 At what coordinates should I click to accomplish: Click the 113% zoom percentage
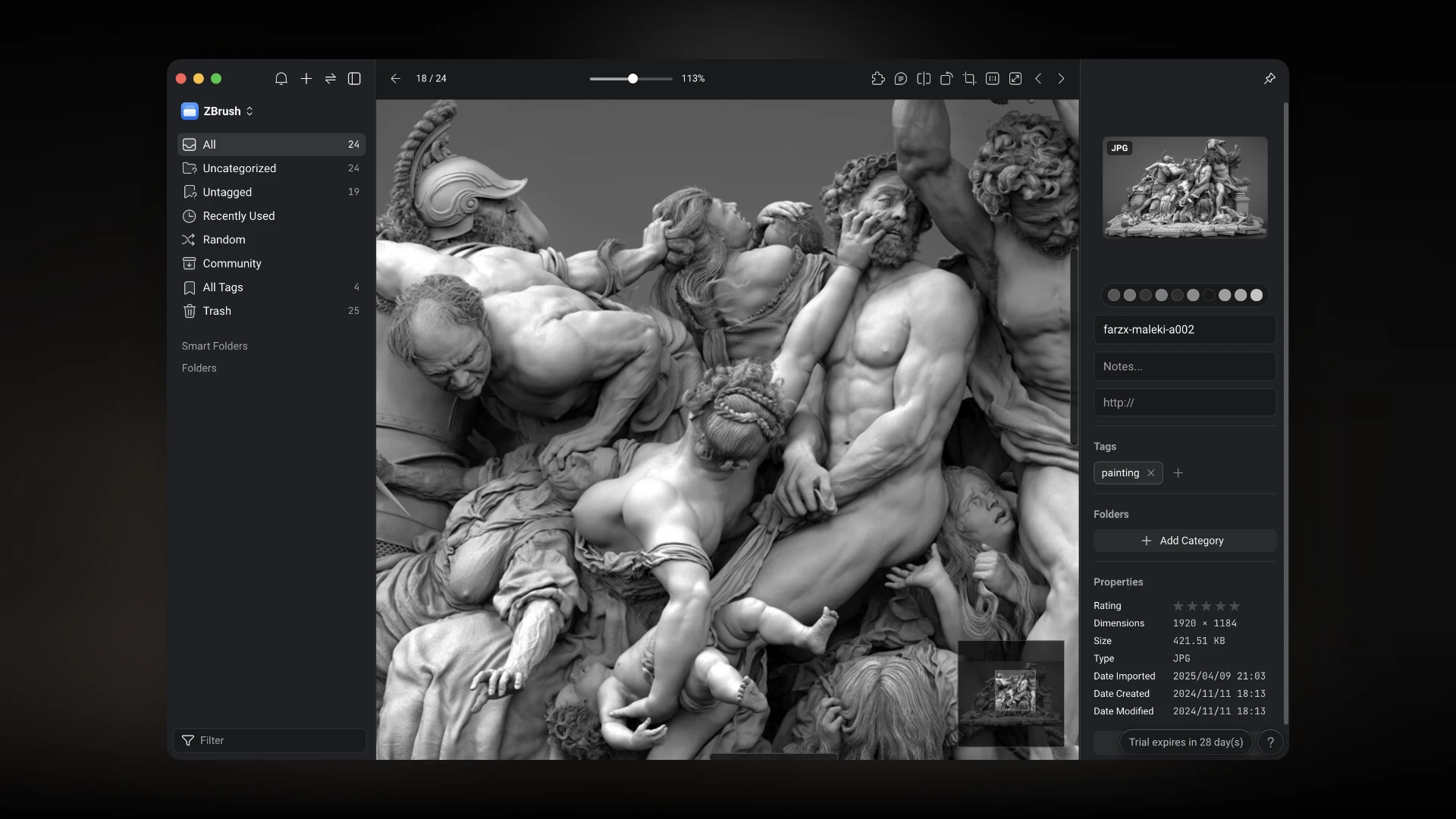(693, 79)
